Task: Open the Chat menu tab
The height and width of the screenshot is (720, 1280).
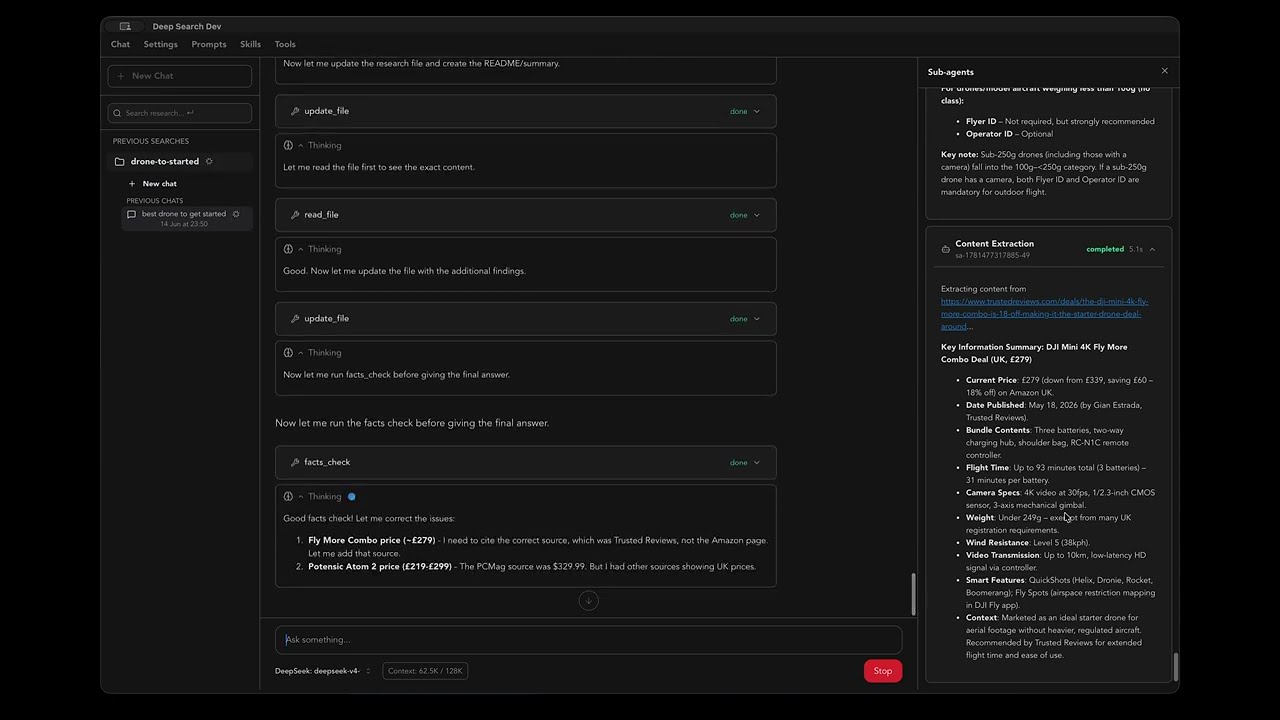Action: coord(120,44)
